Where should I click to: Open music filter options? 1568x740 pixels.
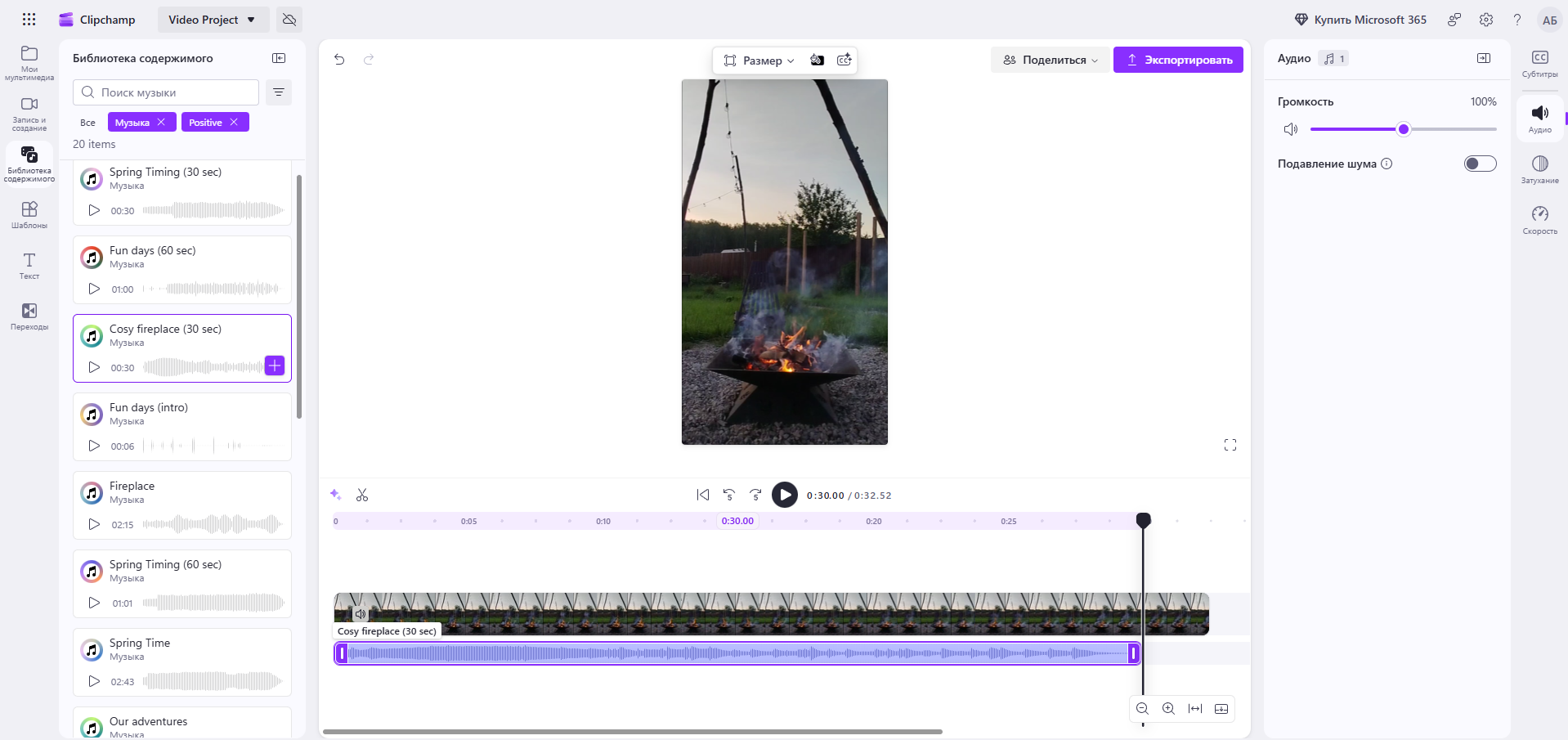tap(279, 92)
